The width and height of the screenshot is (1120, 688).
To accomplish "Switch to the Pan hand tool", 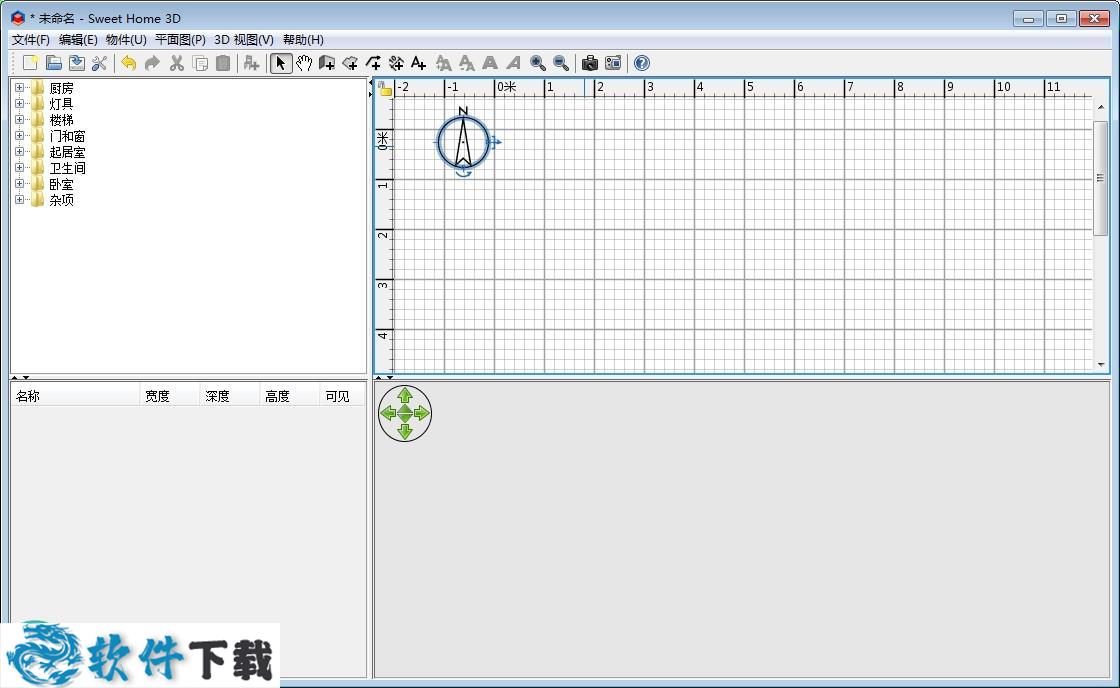I will pos(304,63).
